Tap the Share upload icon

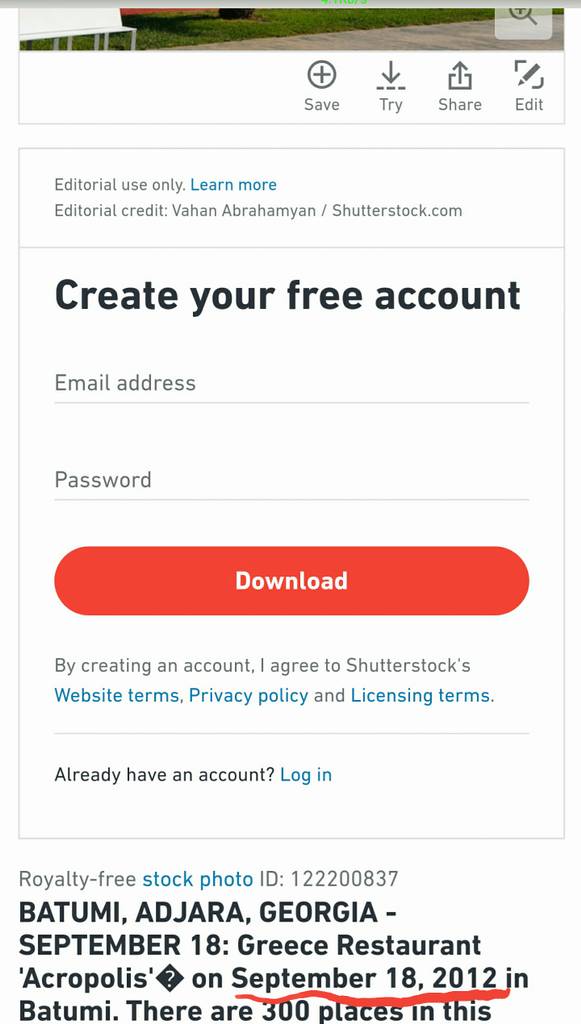point(460,75)
